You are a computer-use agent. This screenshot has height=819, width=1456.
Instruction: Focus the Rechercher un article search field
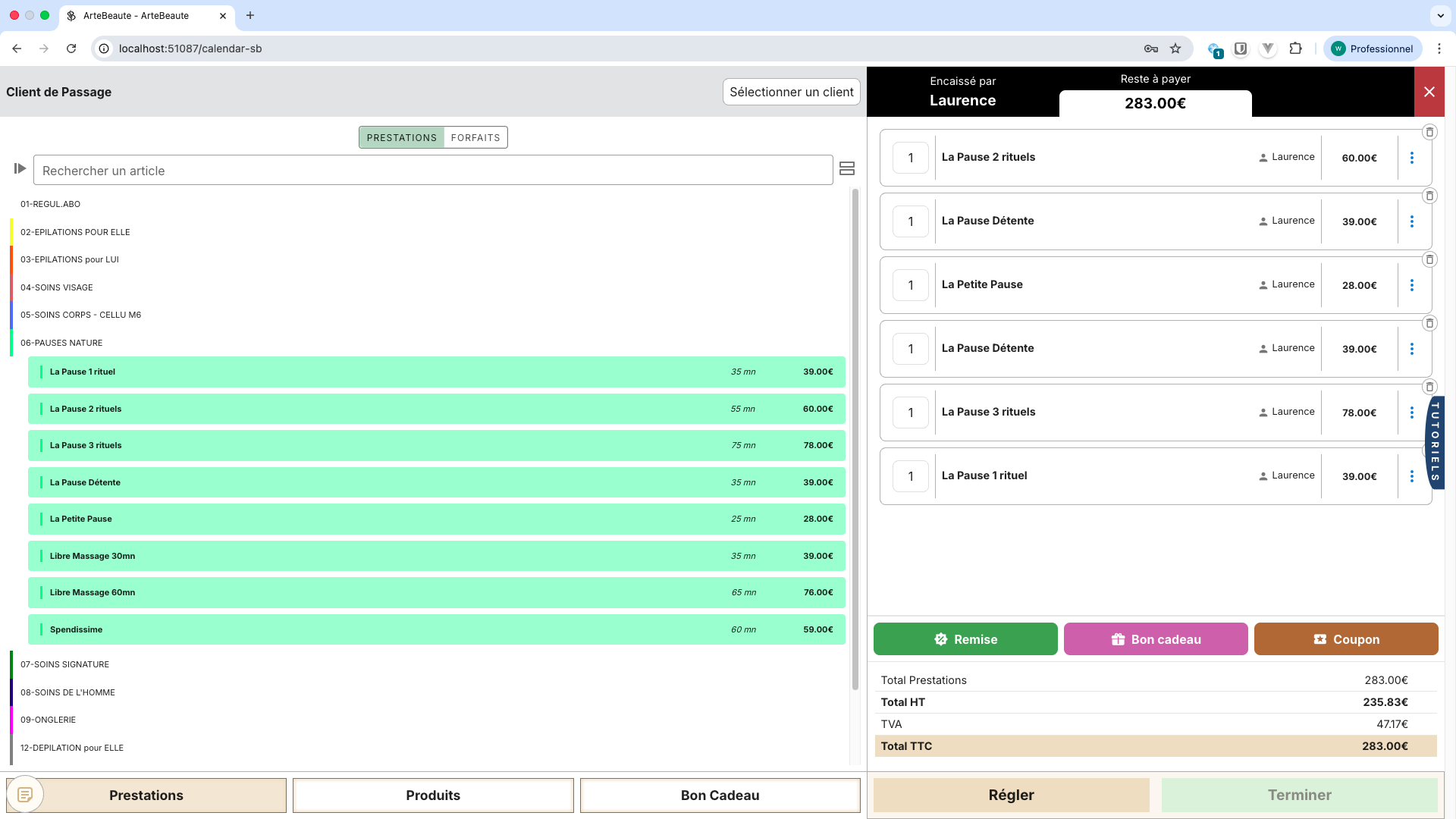(x=432, y=171)
